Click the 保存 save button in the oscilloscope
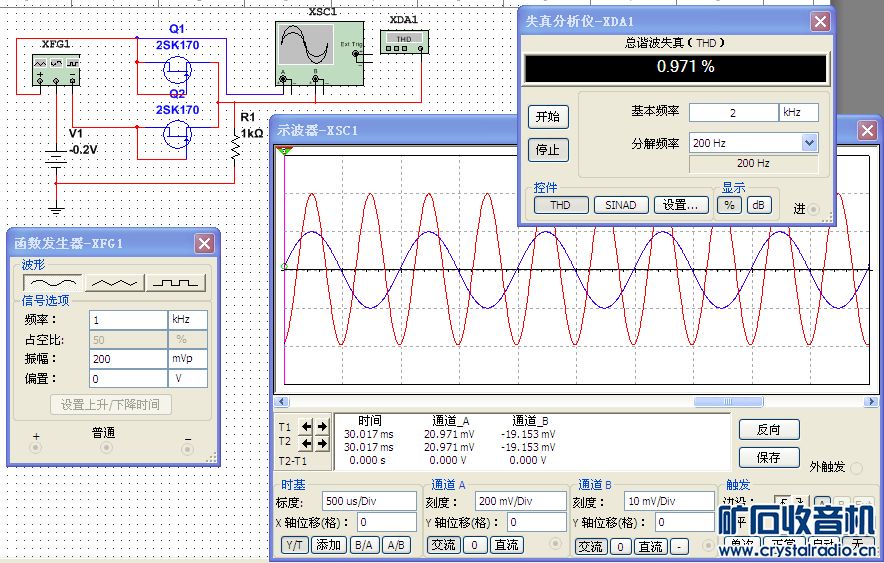Screen dimensions: 884x563 [768, 457]
